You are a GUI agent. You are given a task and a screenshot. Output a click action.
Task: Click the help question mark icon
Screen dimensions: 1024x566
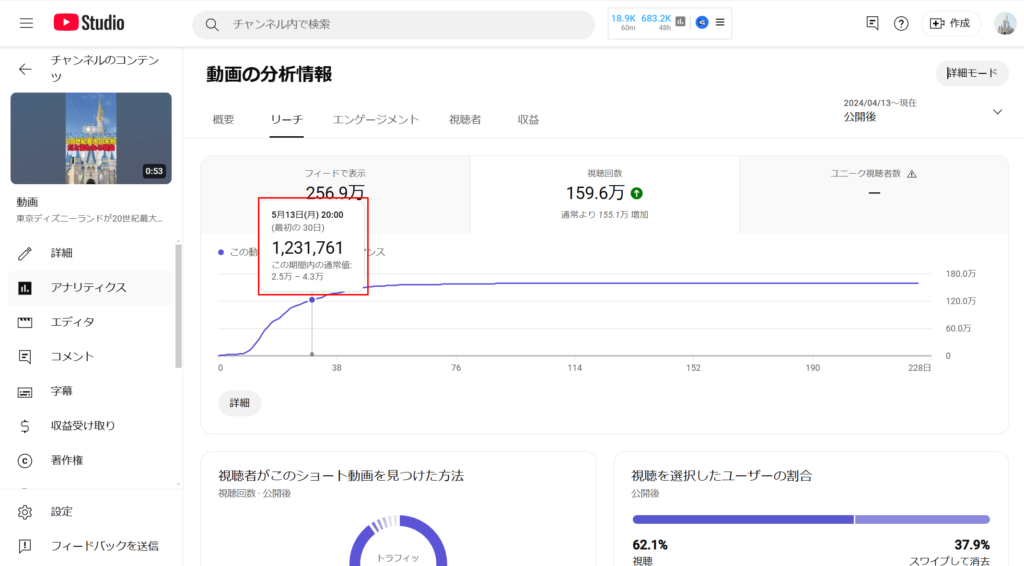coord(901,23)
